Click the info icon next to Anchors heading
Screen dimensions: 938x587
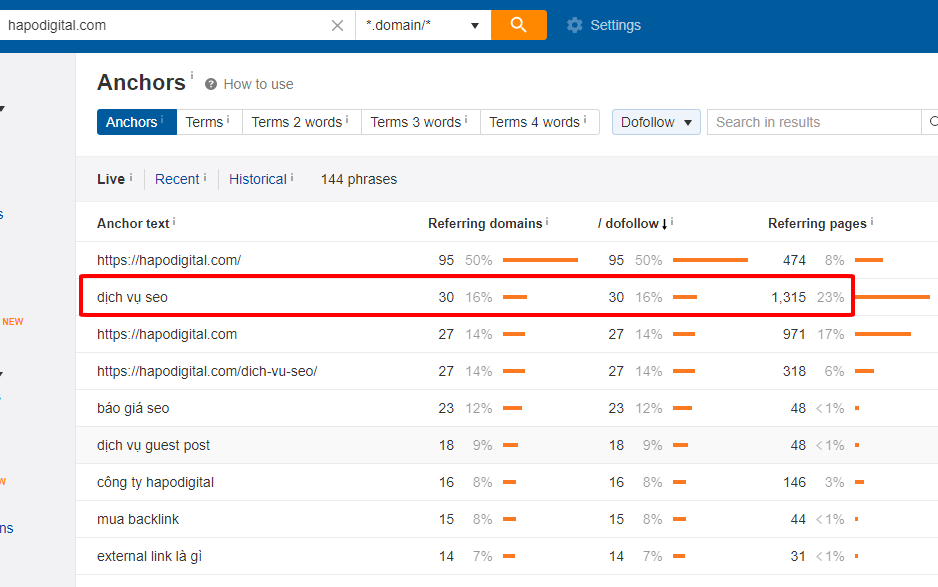192,75
